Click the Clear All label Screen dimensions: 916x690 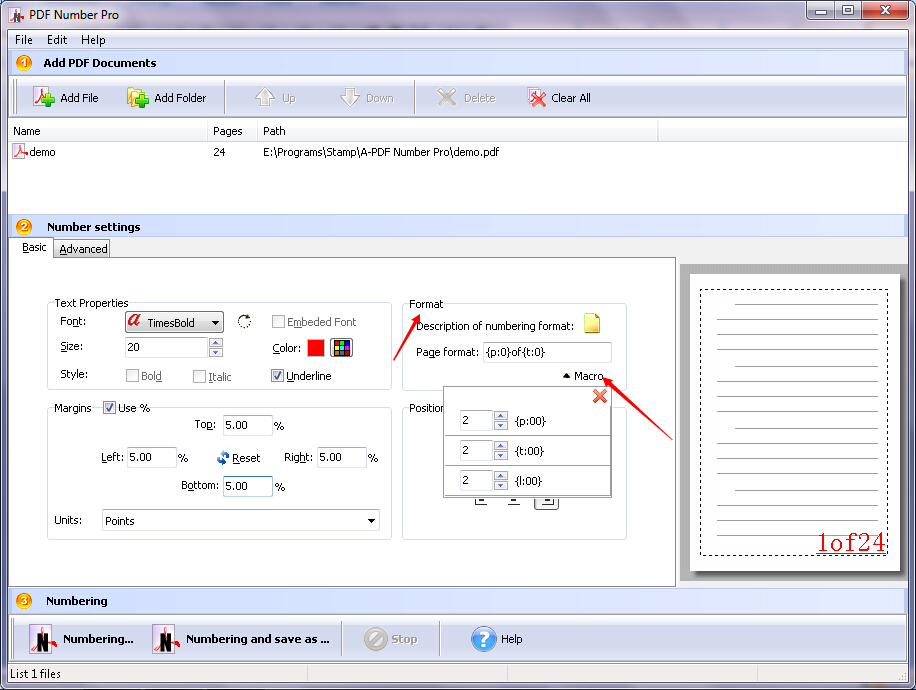(571, 98)
